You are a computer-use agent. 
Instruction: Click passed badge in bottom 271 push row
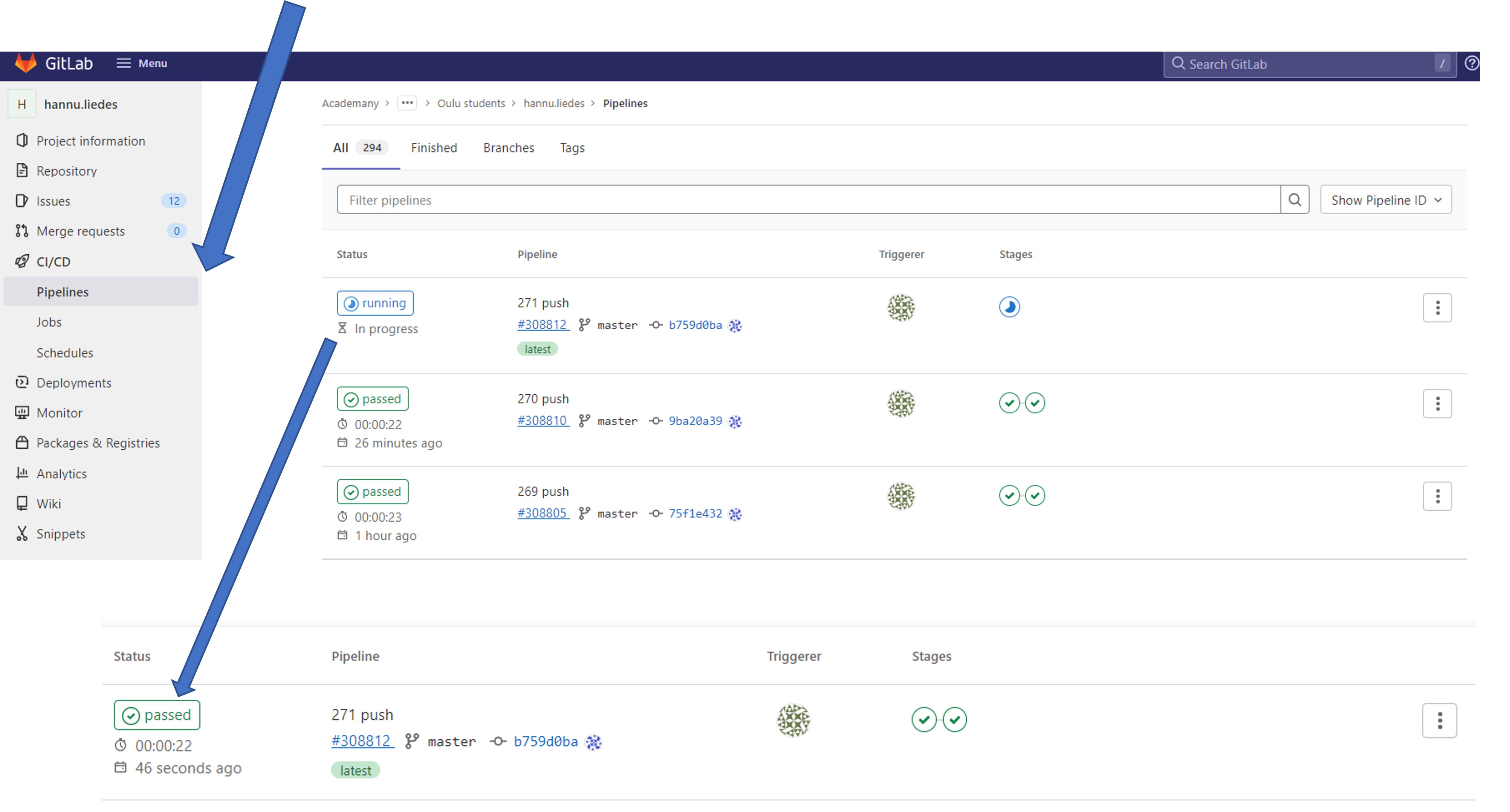point(156,715)
